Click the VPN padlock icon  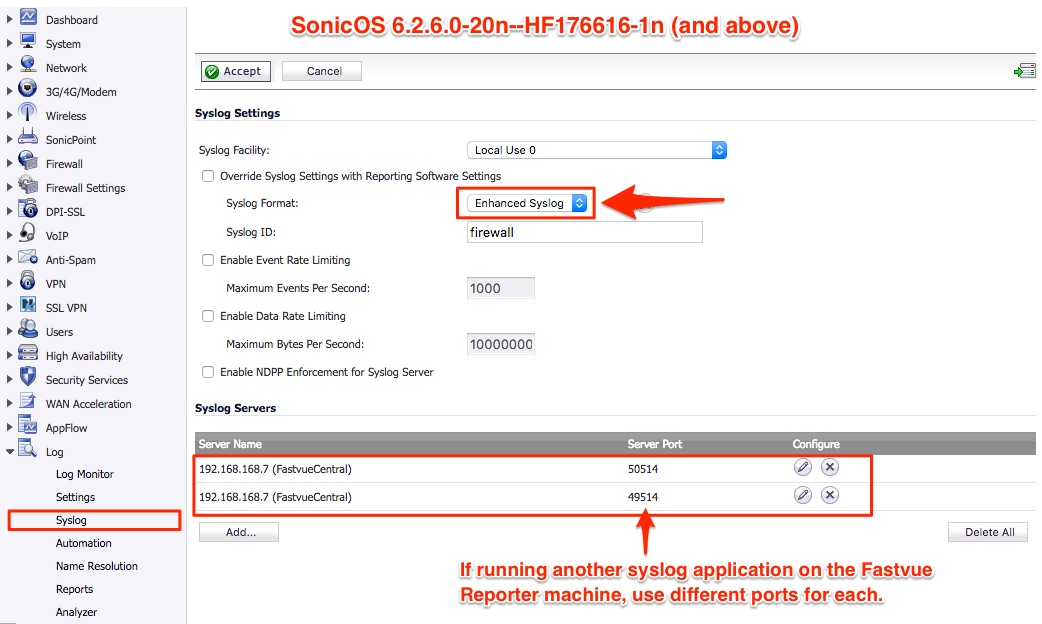28,280
